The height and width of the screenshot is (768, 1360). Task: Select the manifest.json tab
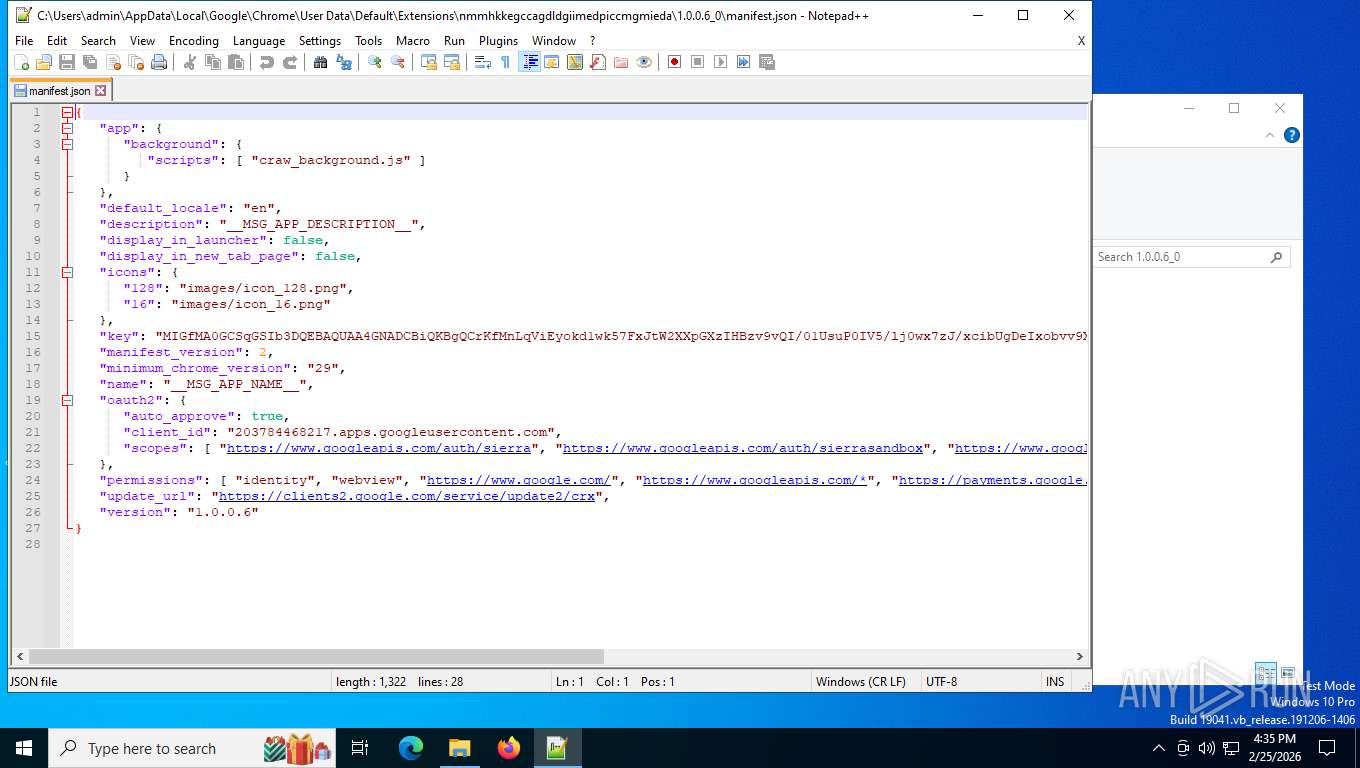(59, 90)
